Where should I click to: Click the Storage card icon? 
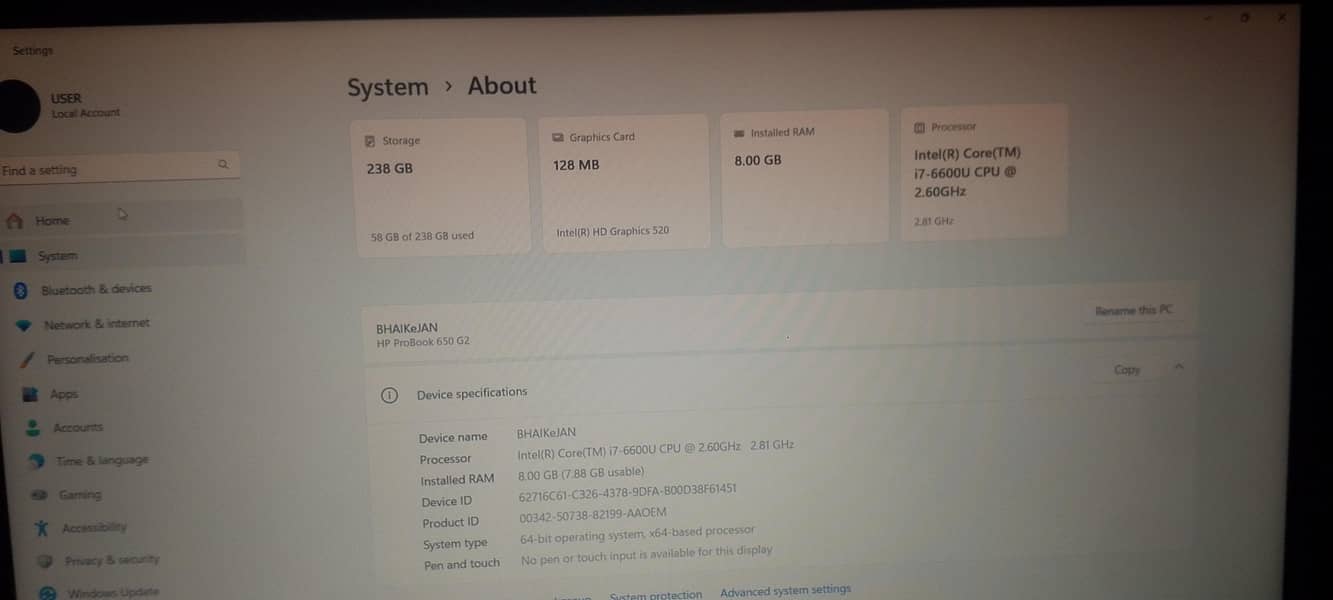pos(370,141)
